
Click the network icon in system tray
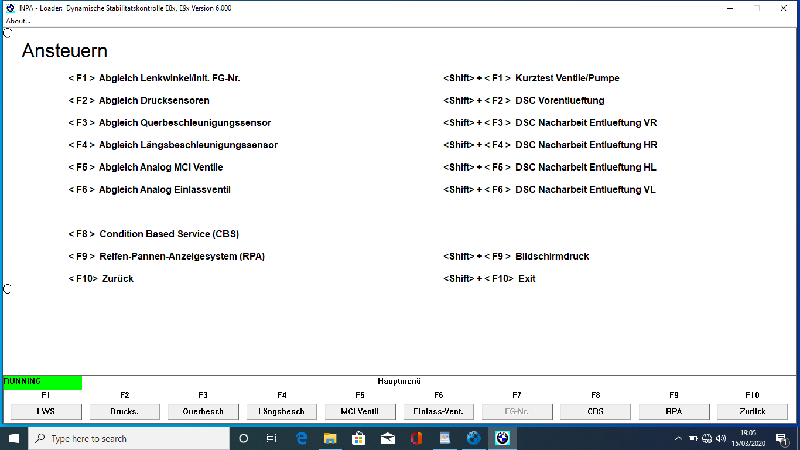[x=707, y=438]
